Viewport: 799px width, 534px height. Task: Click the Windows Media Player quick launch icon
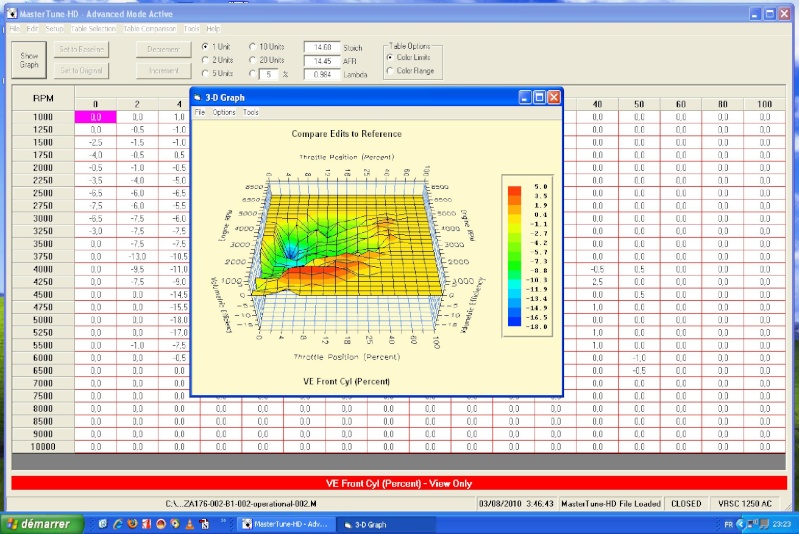pyautogui.click(x=175, y=524)
